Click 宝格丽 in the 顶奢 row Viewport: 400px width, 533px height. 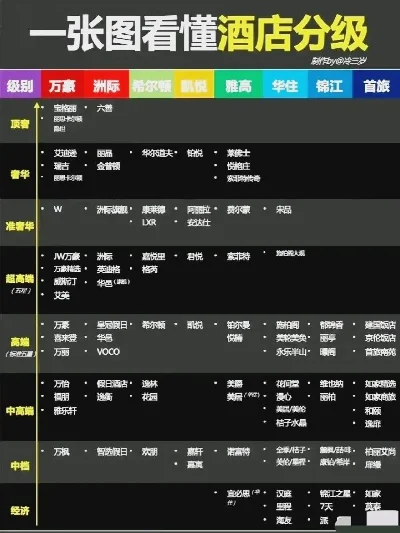(x=65, y=108)
